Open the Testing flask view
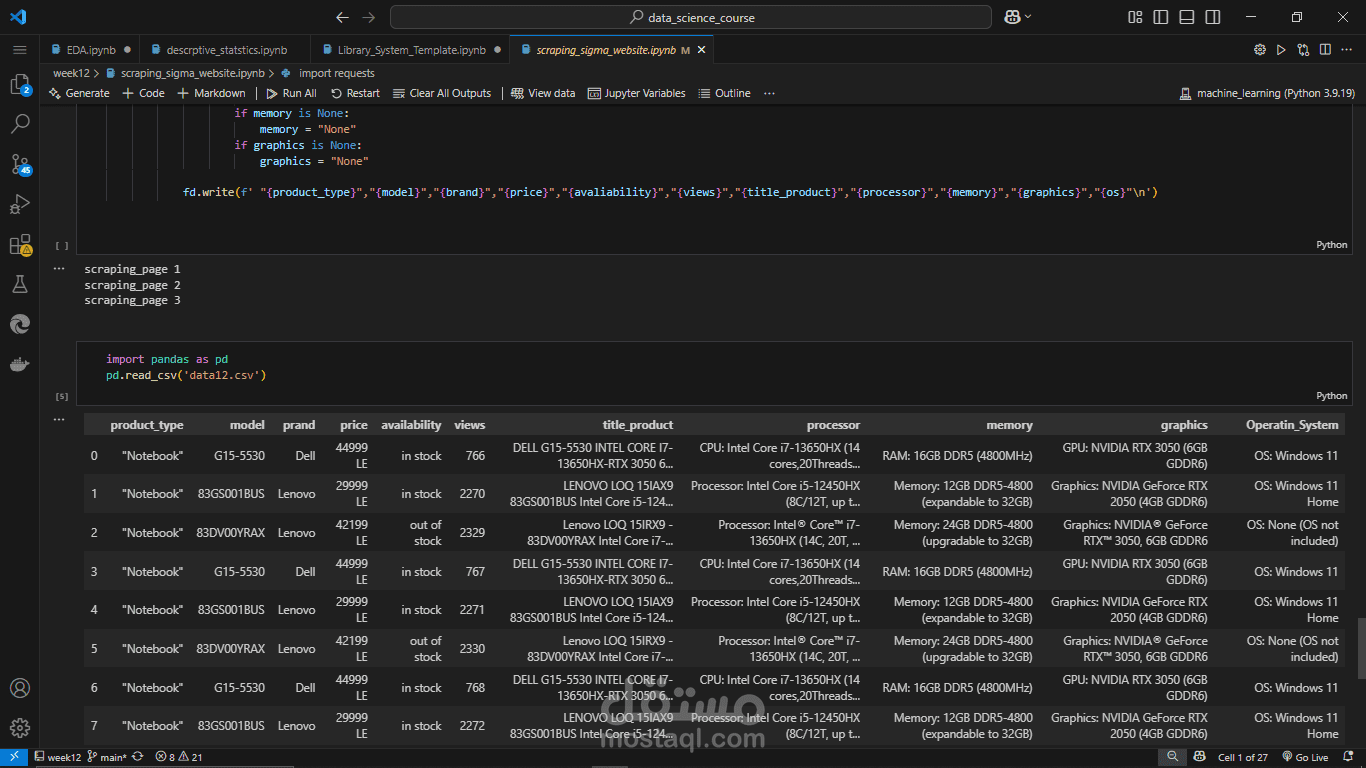Viewport: 1366px width, 768px height. pos(20,285)
